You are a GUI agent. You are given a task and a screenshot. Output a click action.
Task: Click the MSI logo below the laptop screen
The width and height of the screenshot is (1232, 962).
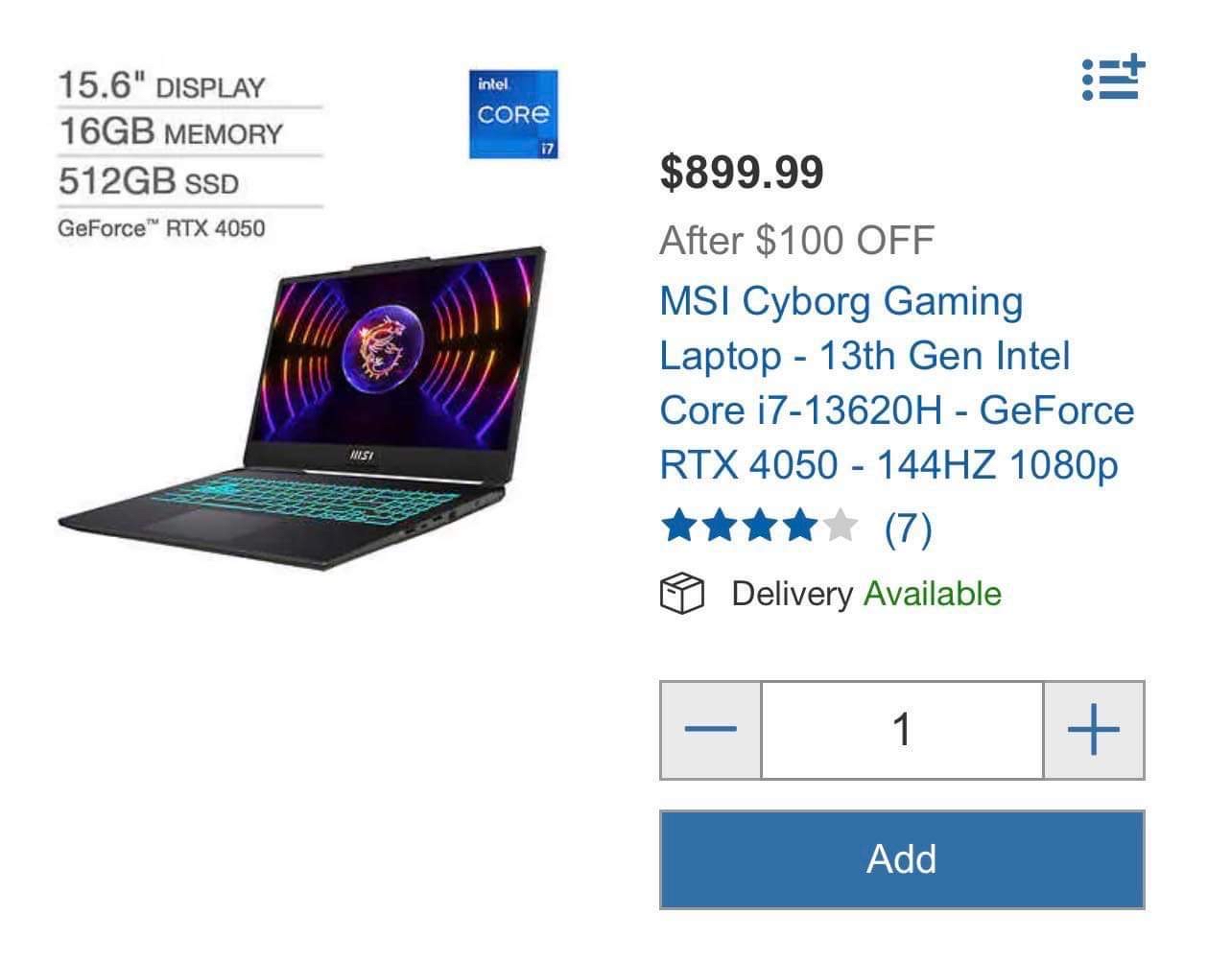pos(362,456)
